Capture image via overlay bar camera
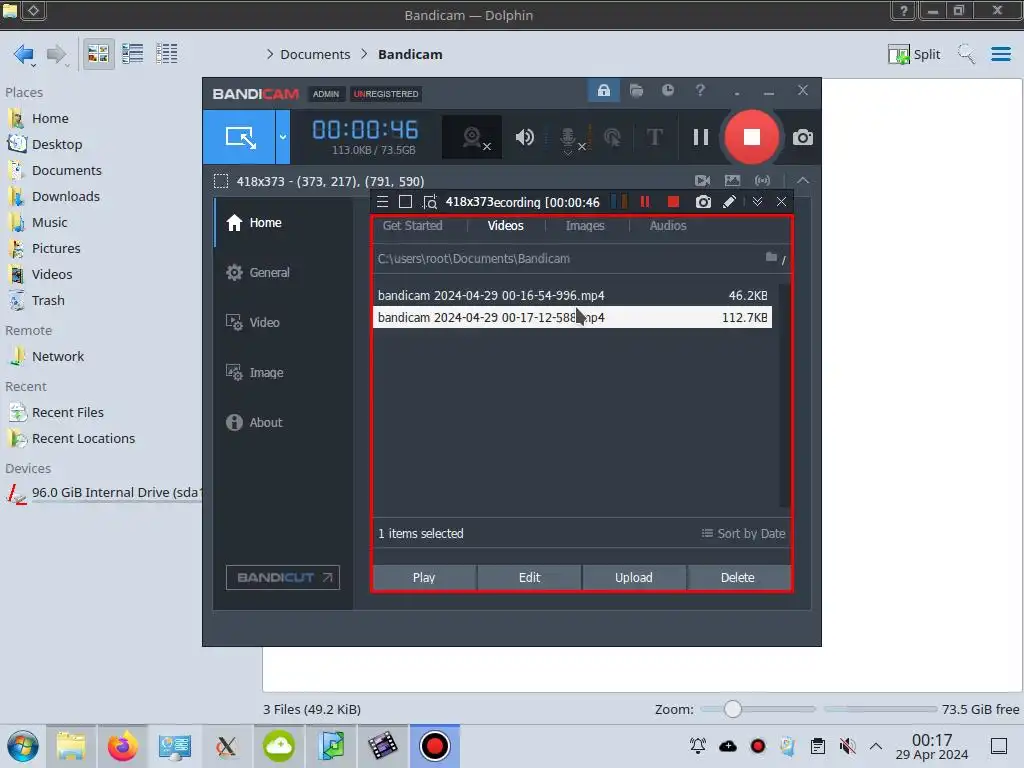Viewport: 1024px width, 768px height. [703, 202]
